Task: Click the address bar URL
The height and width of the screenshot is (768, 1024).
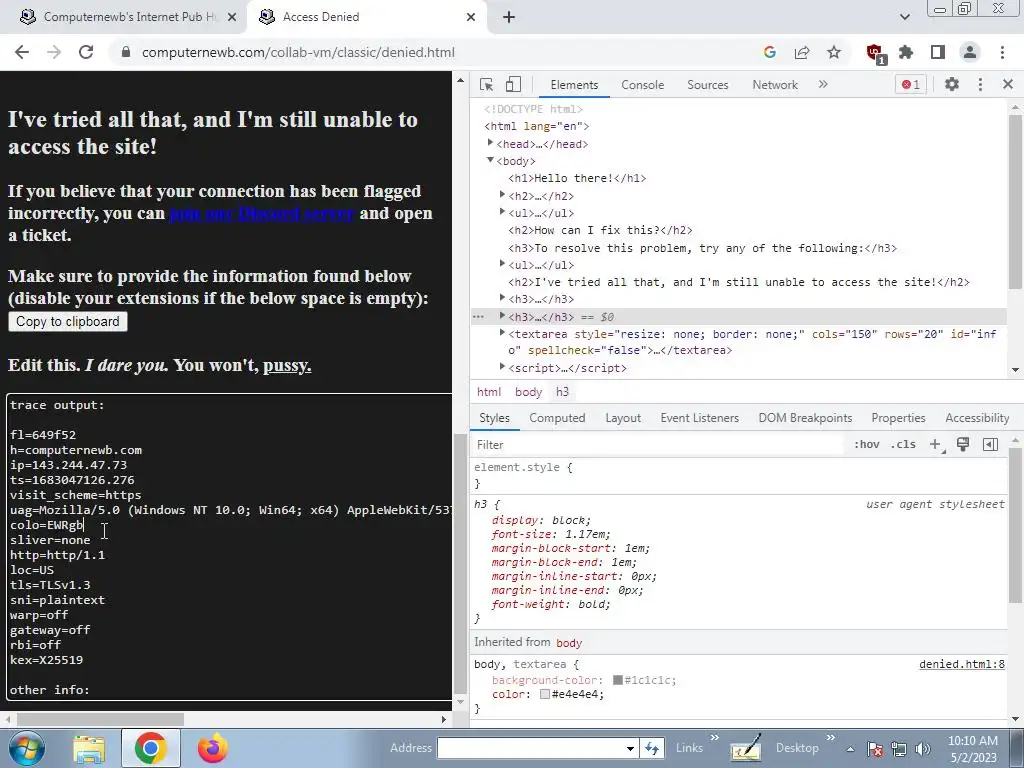Action: coord(298,52)
